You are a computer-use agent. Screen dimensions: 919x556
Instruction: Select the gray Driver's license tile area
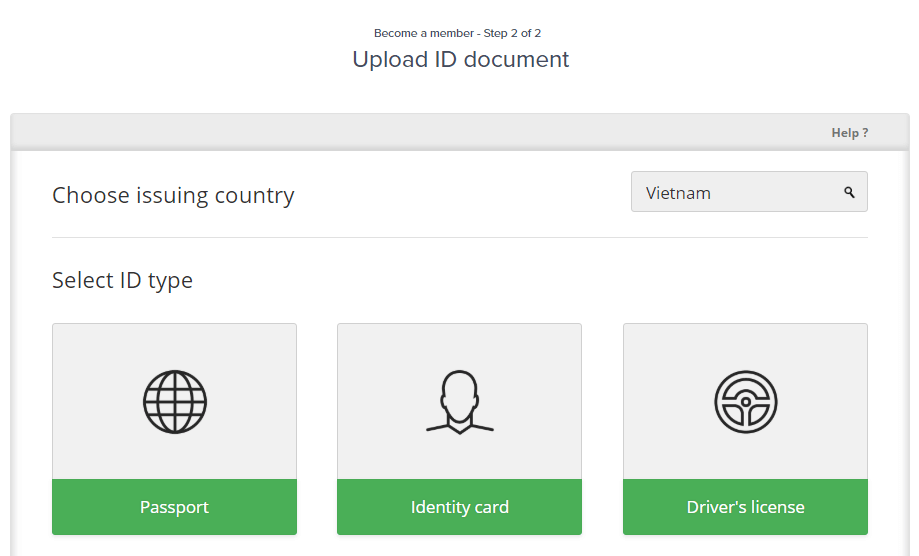[x=746, y=401]
